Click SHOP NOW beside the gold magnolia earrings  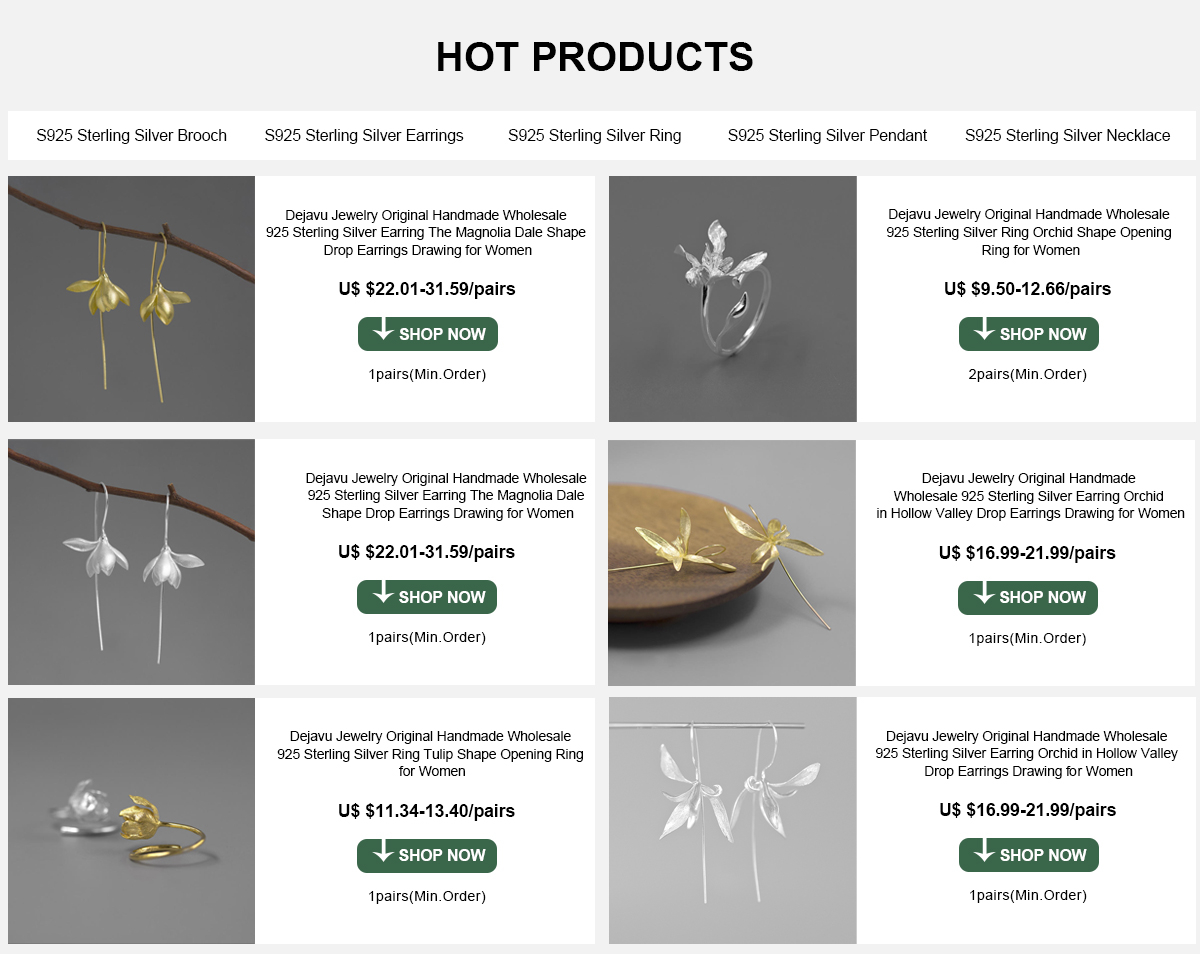[x=428, y=334]
